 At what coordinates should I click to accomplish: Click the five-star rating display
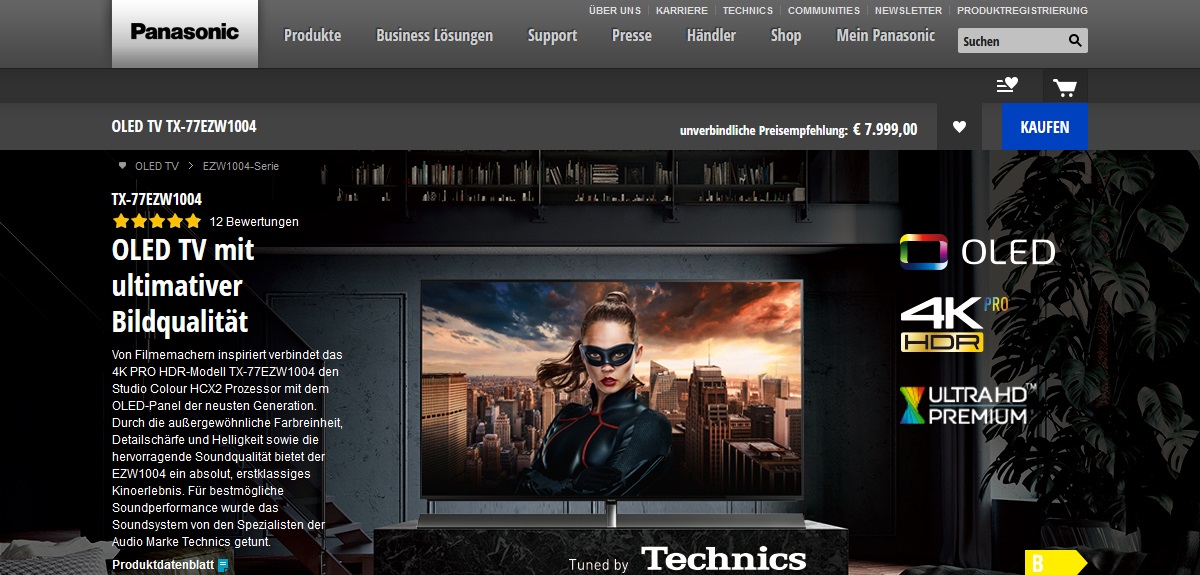157,222
